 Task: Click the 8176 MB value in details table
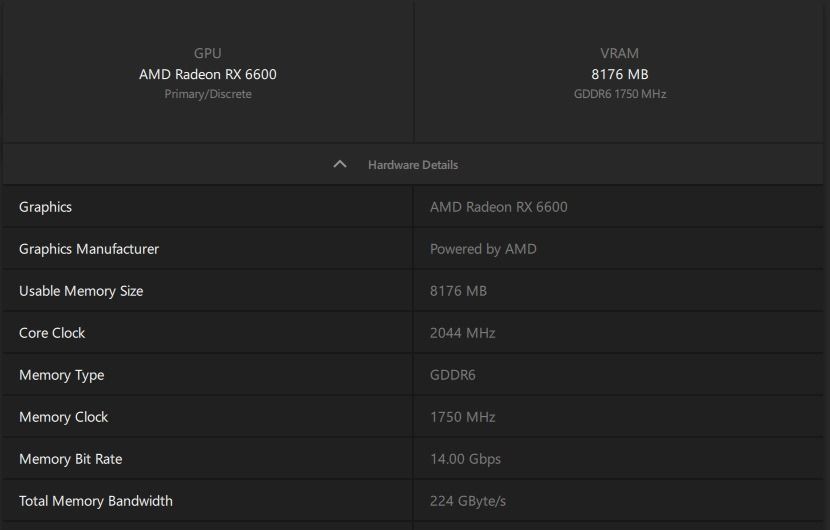click(x=458, y=291)
